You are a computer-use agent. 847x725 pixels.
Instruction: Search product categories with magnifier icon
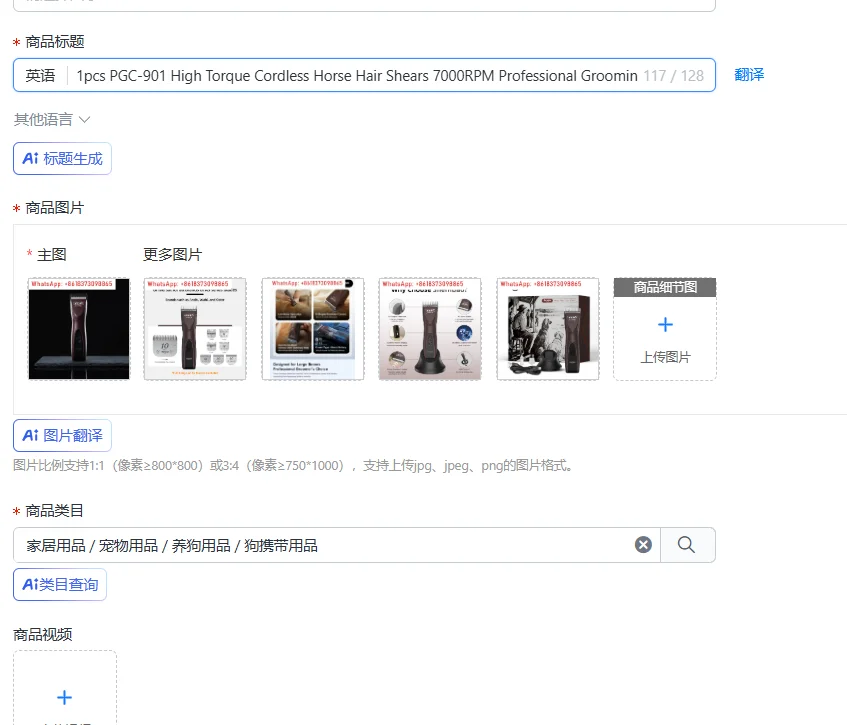pyautogui.click(x=687, y=545)
